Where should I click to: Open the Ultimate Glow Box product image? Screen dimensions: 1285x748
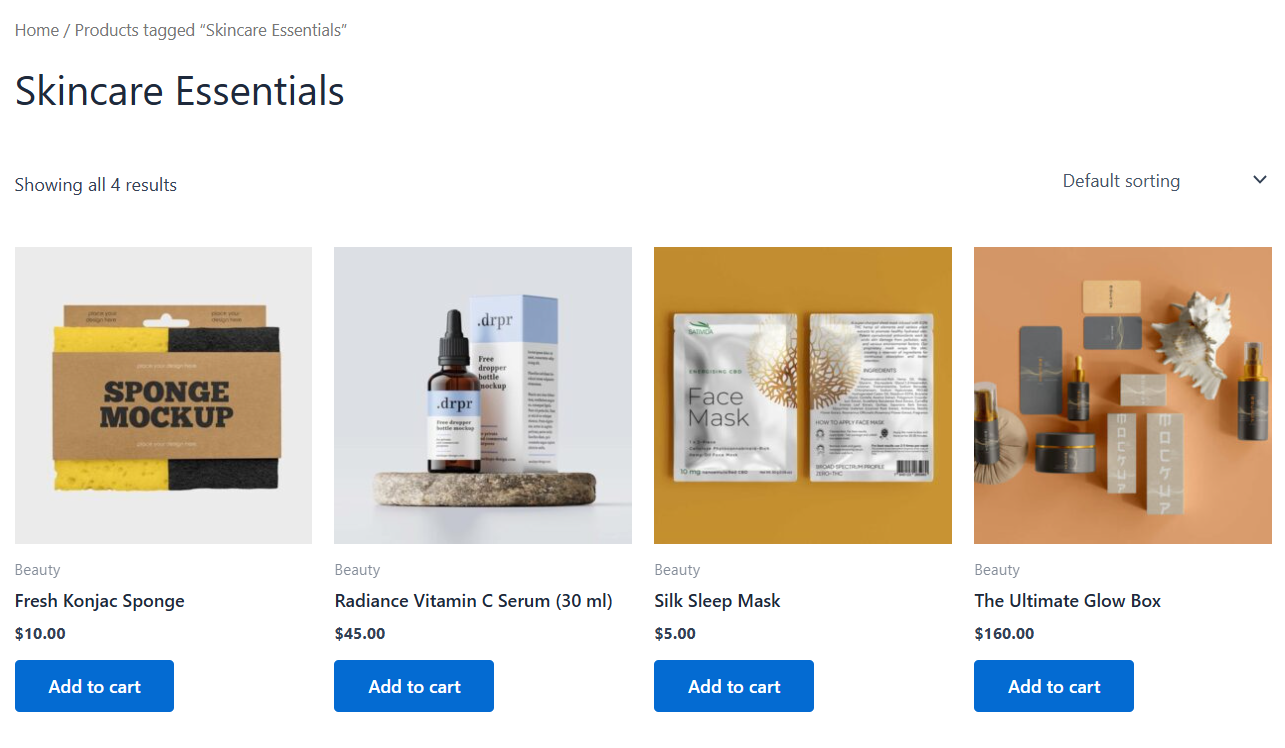(1123, 396)
